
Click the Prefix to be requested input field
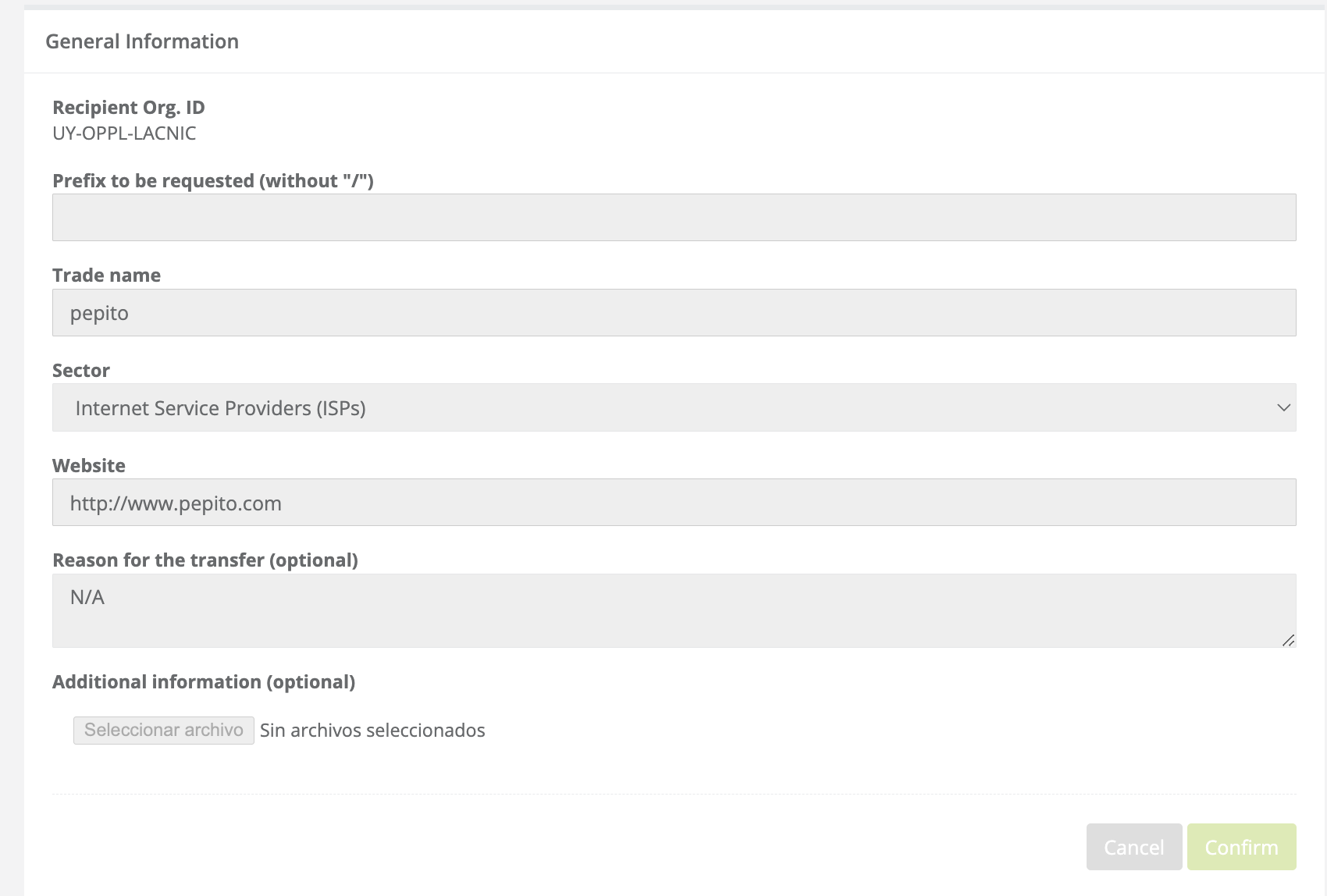coord(674,217)
